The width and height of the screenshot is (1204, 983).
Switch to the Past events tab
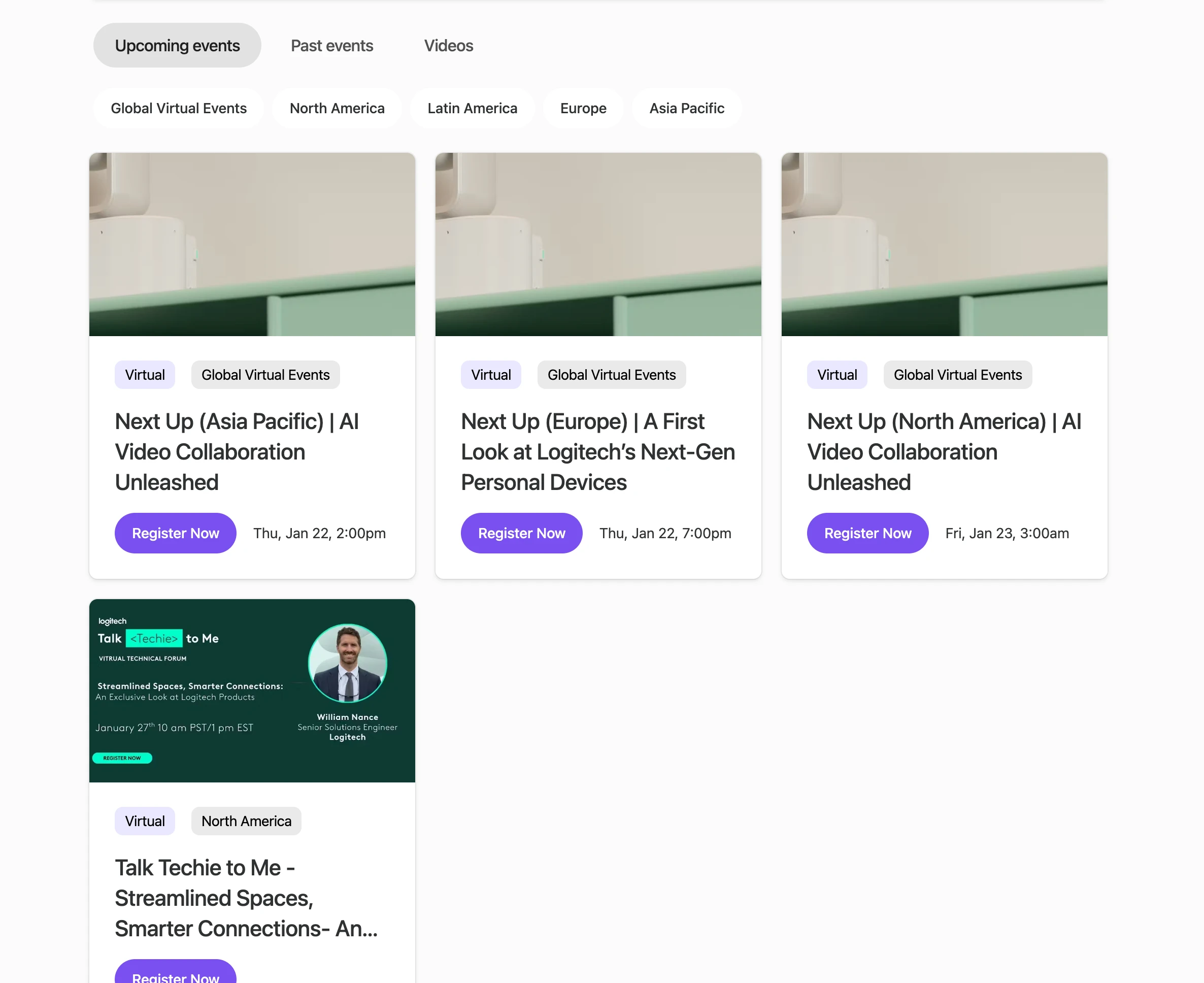tap(331, 45)
